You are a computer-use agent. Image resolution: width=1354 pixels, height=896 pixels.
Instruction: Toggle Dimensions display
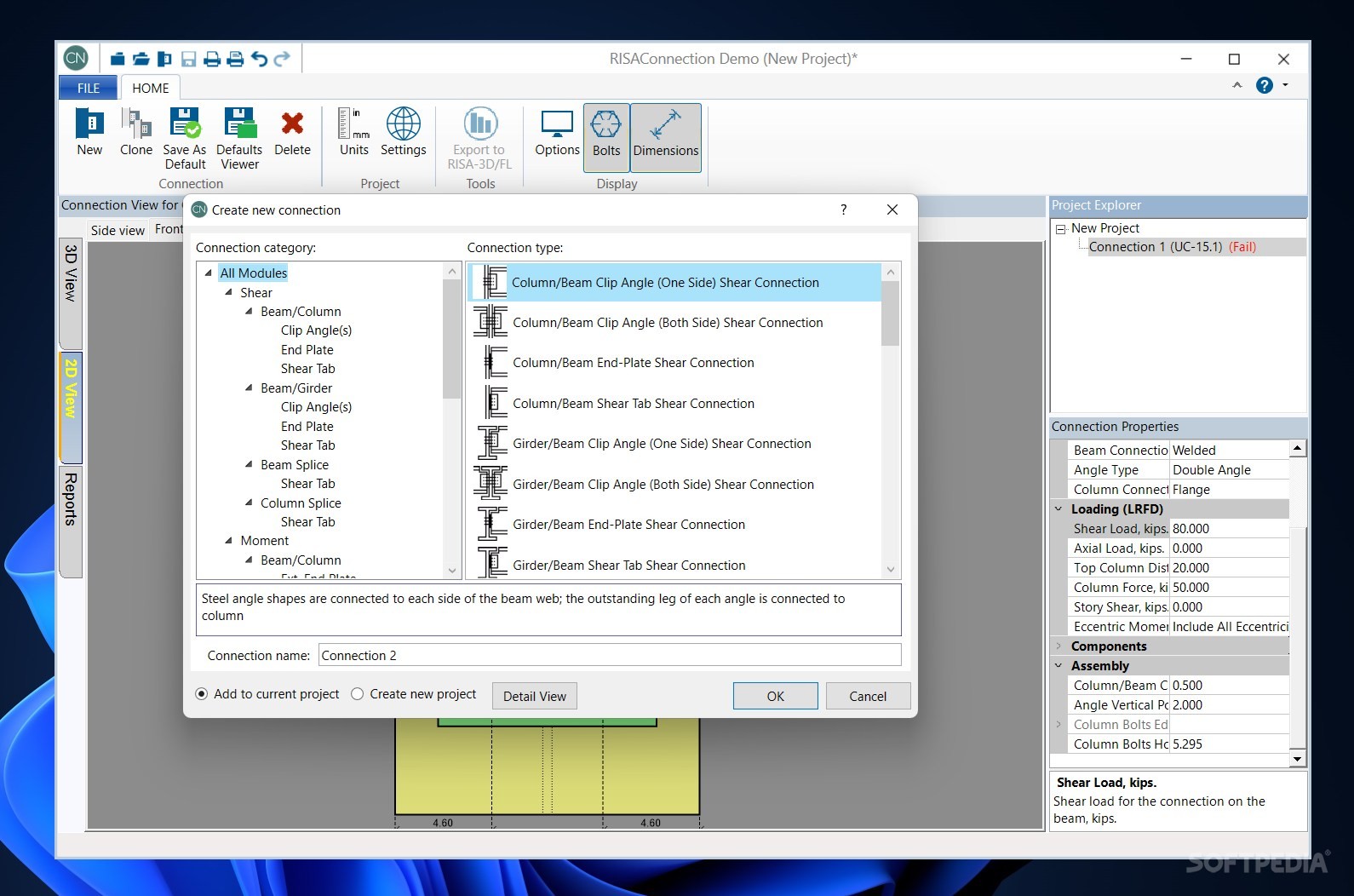point(666,137)
